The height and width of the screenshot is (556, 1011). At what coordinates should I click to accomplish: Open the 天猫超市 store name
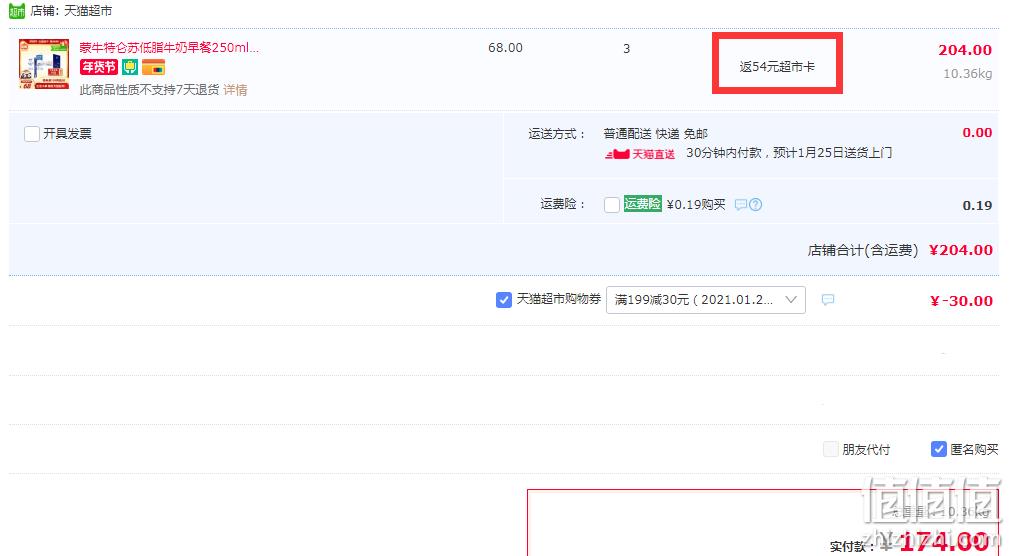88,11
